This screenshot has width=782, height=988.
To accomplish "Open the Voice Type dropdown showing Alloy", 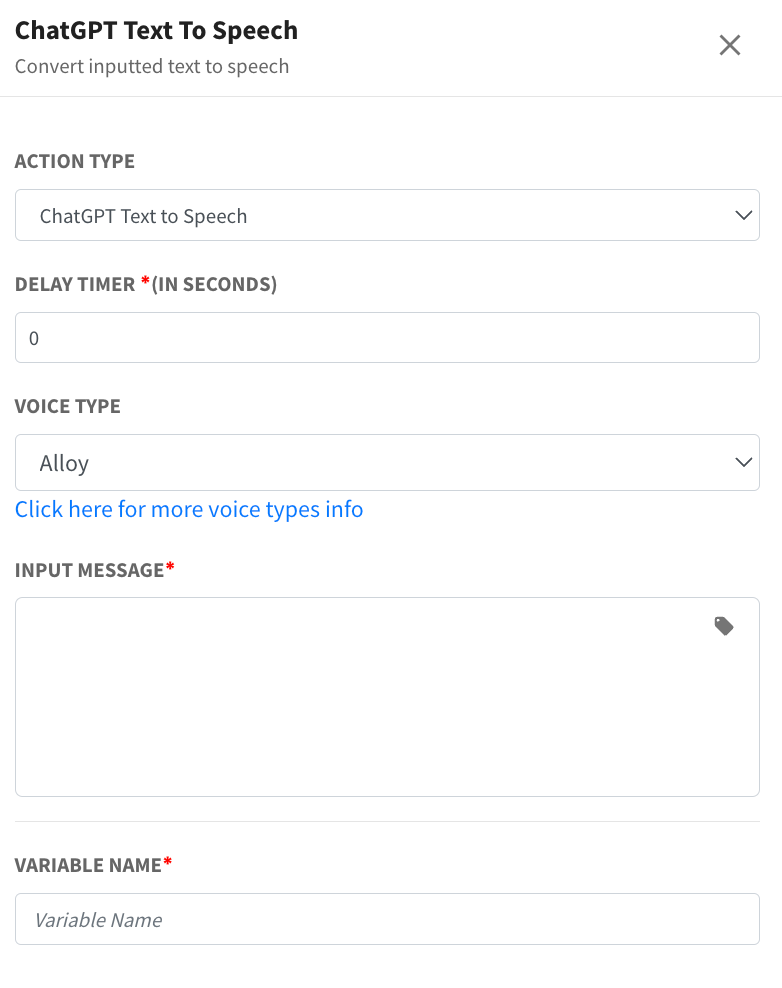I will pyautogui.click(x=387, y=462).
